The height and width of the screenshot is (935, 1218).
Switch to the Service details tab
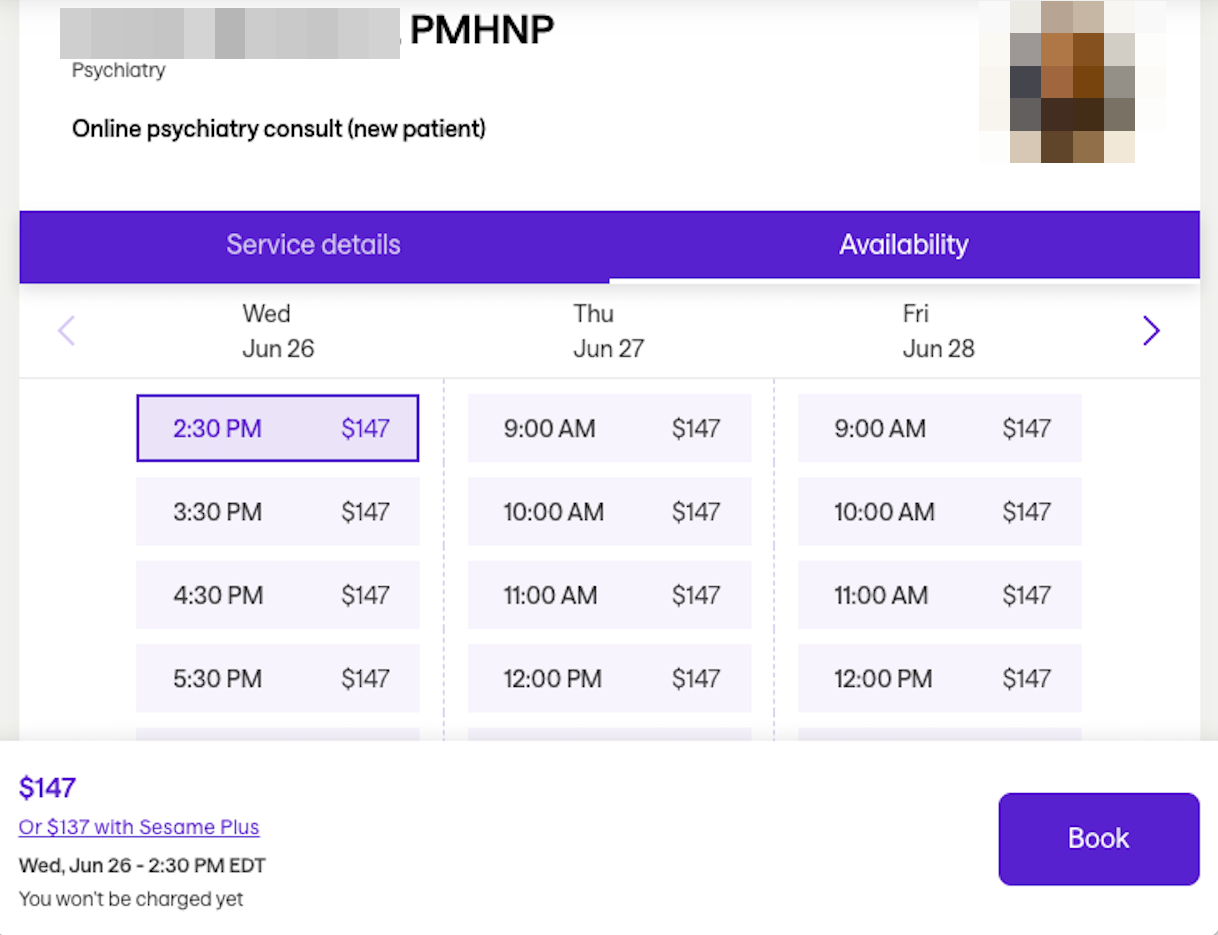coord(313,245)
